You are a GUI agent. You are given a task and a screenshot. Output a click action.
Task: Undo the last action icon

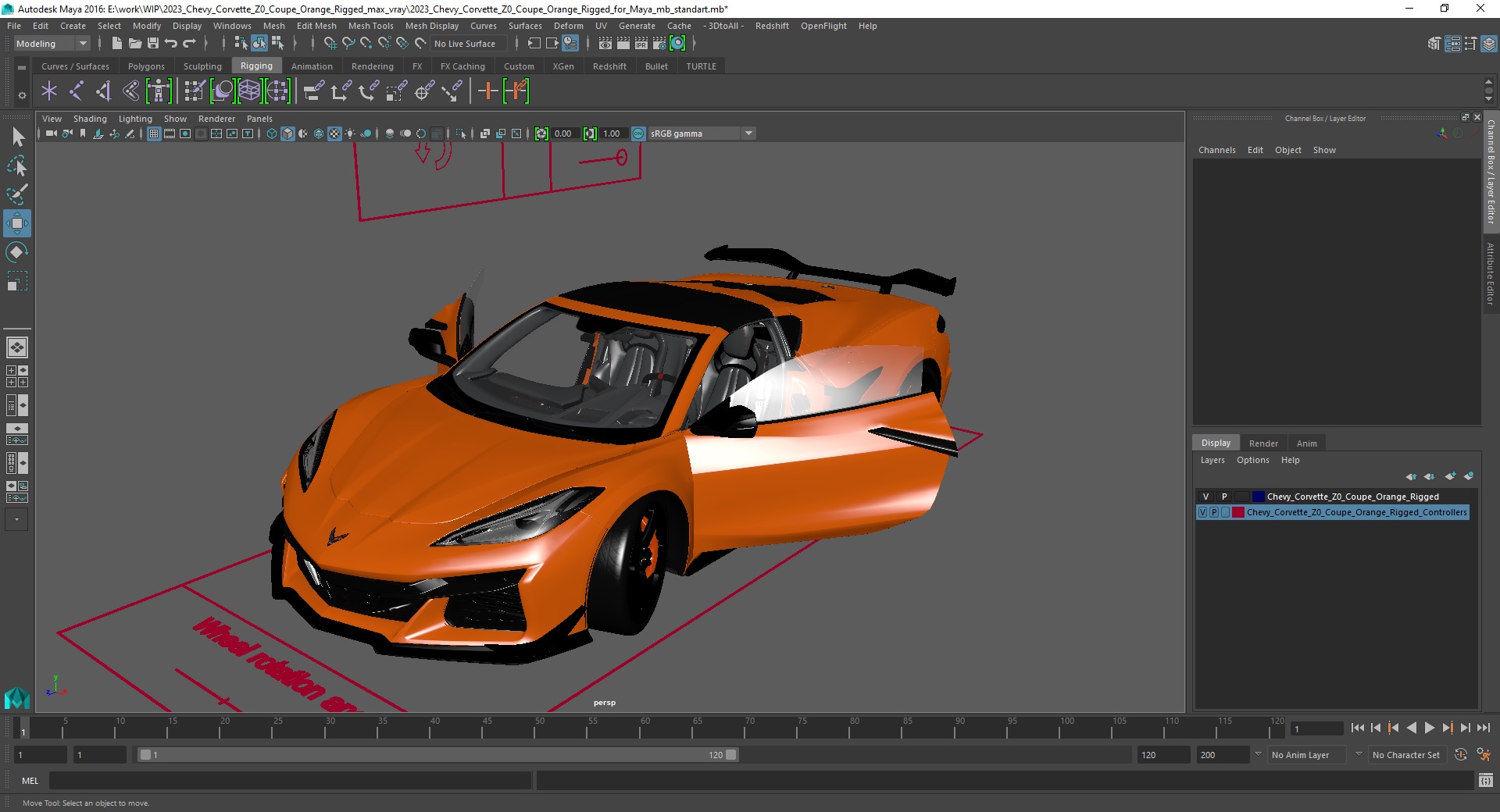(171, 44)
